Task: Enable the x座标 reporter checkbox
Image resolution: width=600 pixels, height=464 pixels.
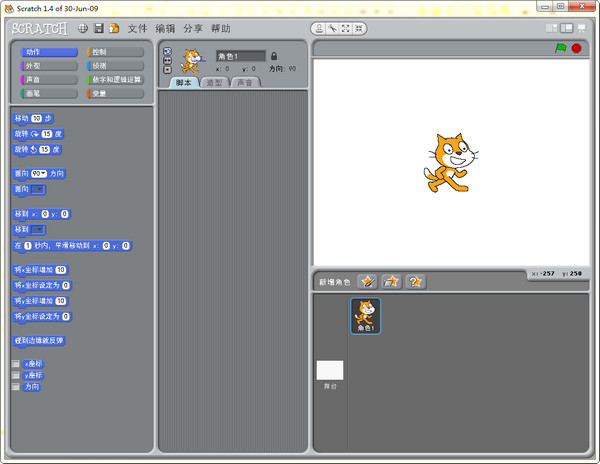Action: [x=16, y=363]
